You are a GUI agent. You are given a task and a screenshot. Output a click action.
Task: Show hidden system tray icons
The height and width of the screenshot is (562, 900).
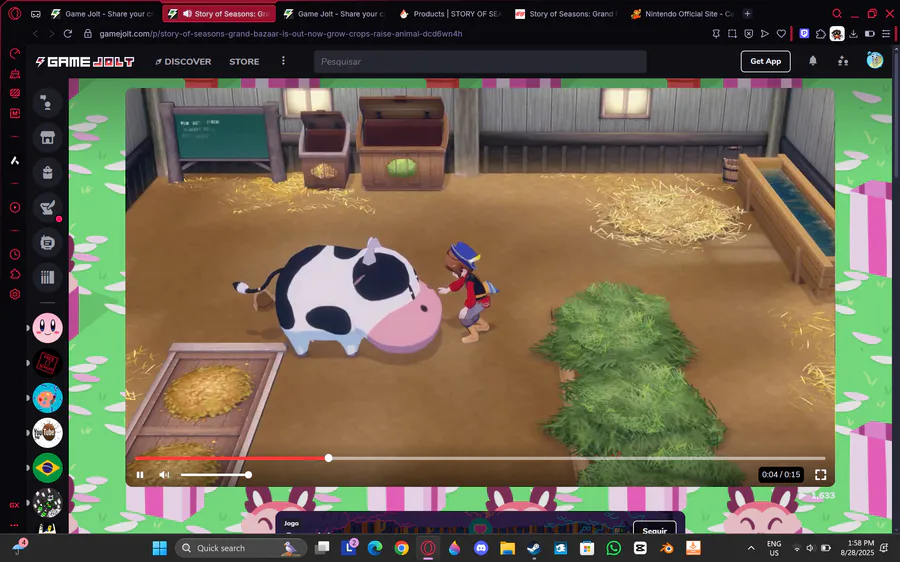click(751, 548)
